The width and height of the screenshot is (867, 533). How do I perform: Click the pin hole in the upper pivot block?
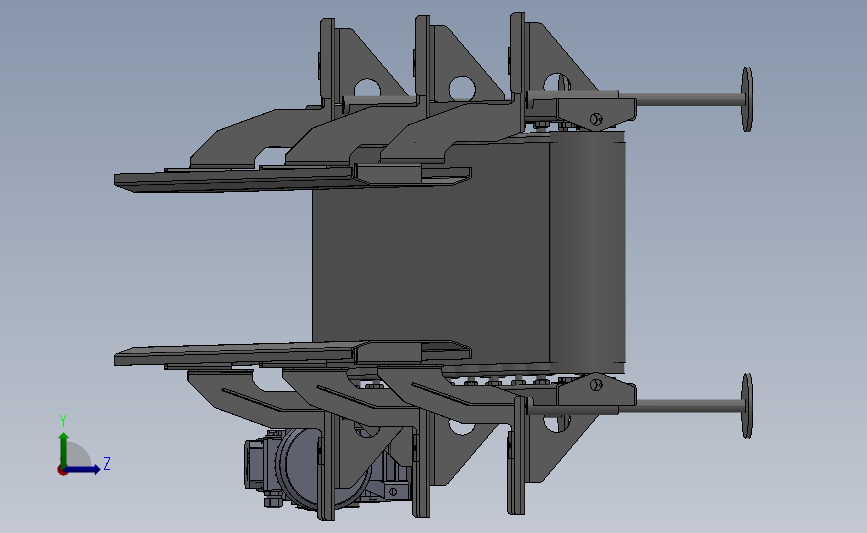tap(596, 119)
